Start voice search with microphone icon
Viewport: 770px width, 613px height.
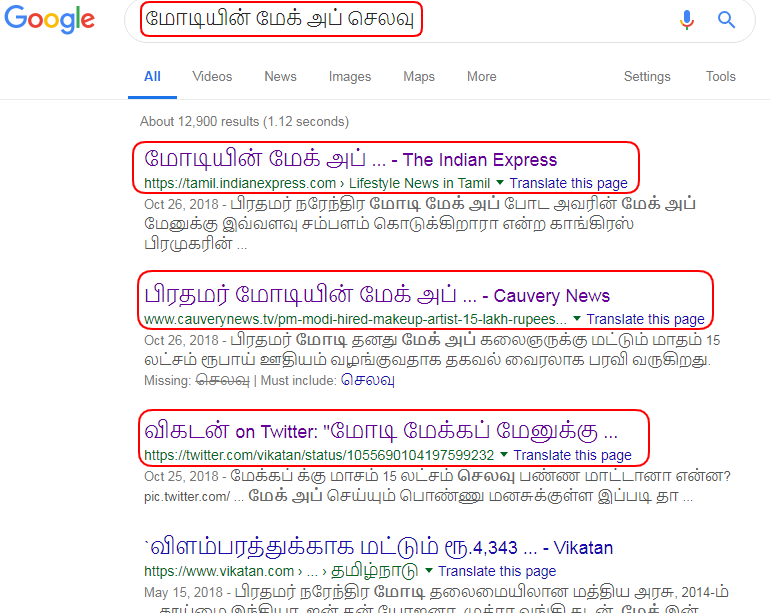(687, 20)
